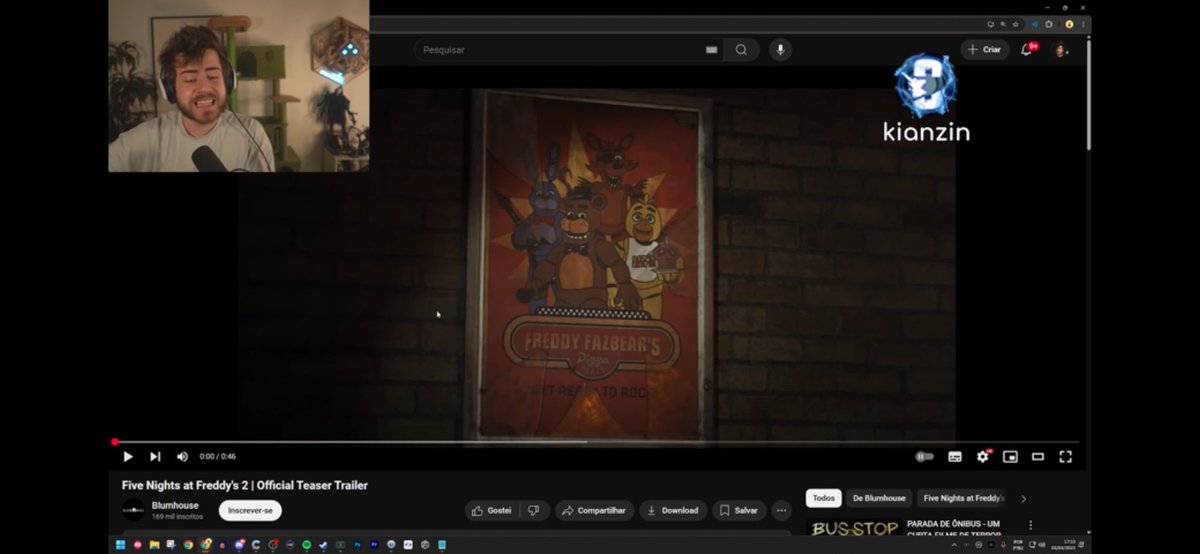
Task: Click the video title text
Action: (245, 485)
